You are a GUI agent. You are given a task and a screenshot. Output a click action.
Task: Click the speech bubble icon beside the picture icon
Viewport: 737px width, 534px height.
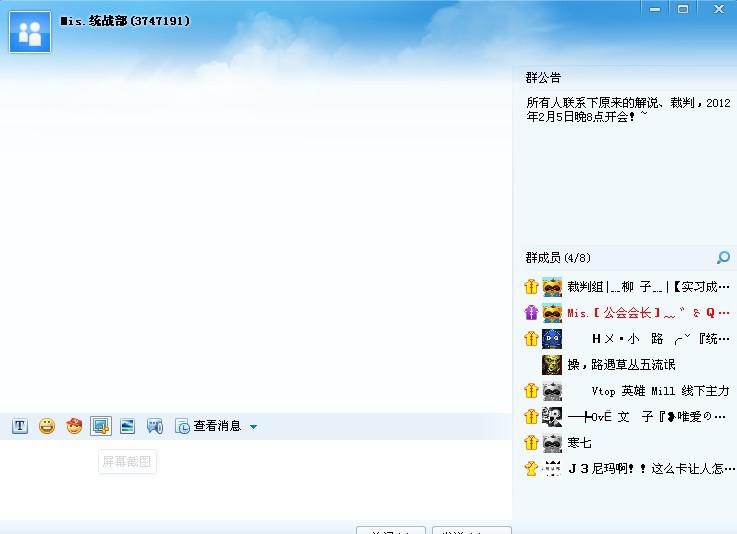(x=155, y=426)
